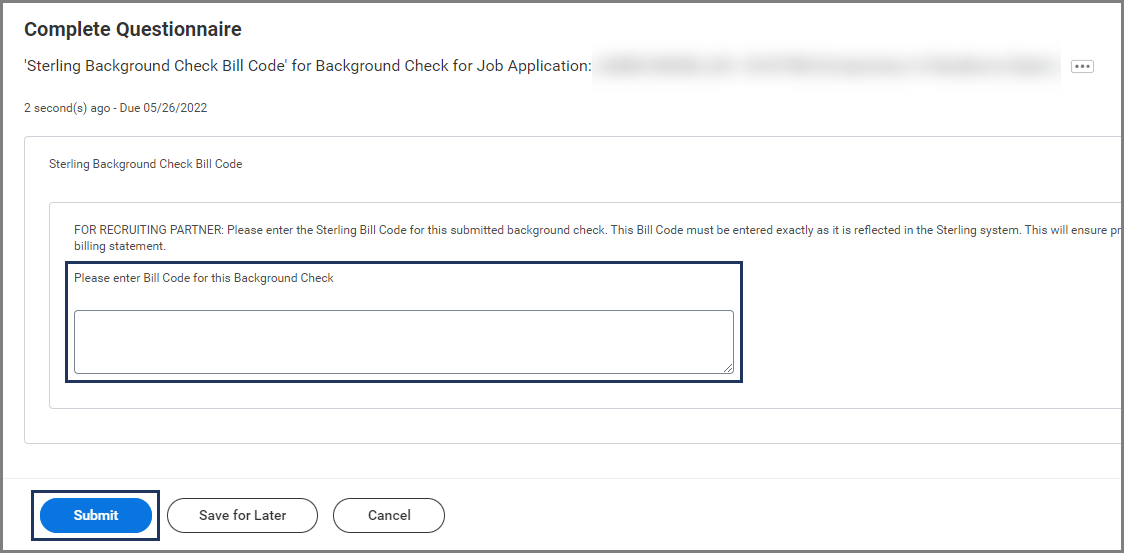The width and height of the screenshot is (1124, 553).
Task: Click the blue Submit button
Action: [x=96, y=515]
